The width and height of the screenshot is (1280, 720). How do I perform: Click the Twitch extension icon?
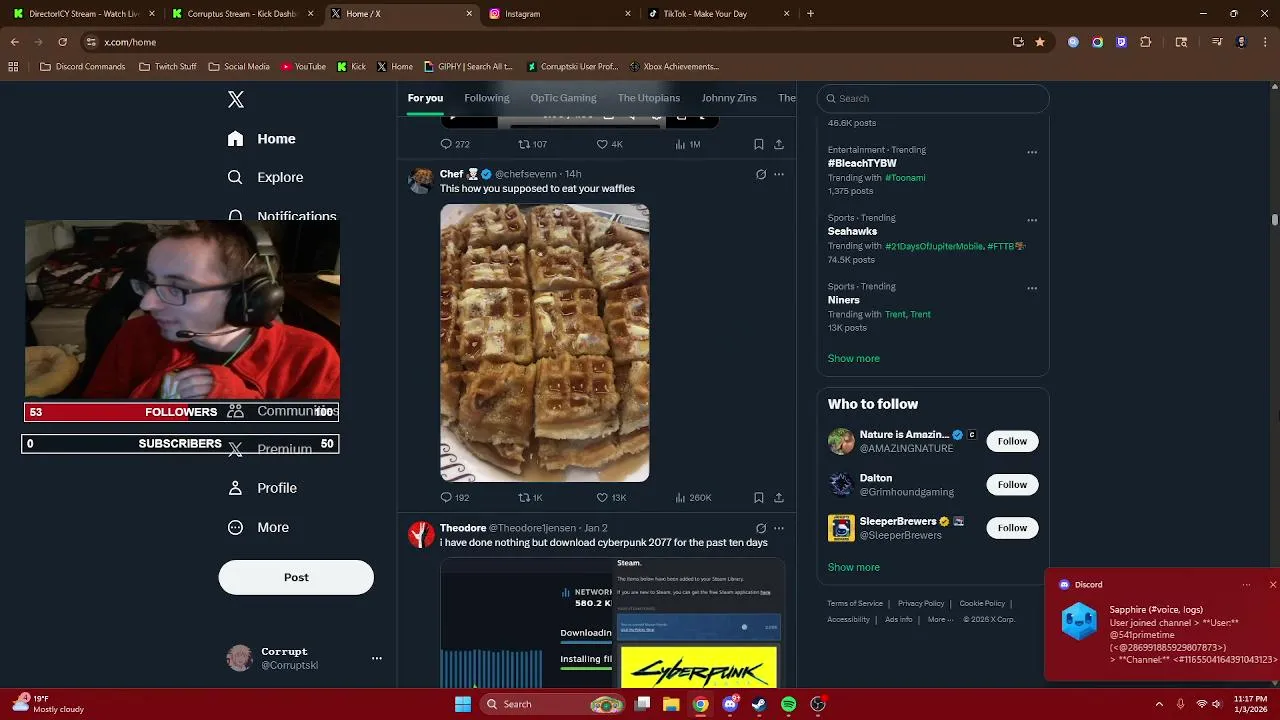tap(1121, 42)
